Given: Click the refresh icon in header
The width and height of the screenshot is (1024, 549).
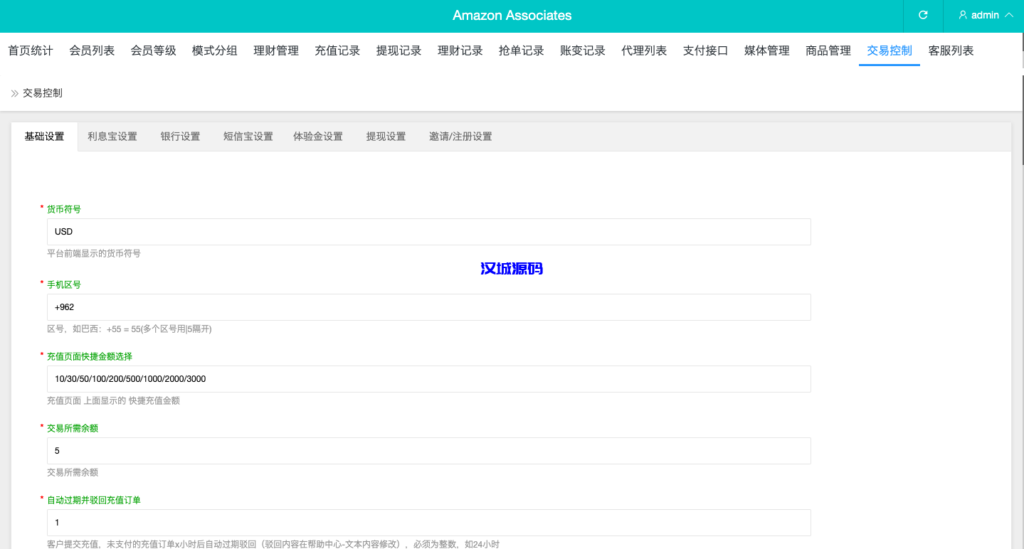Looking at the screenshot, I should pyautogui.click(x=923, y=15).
